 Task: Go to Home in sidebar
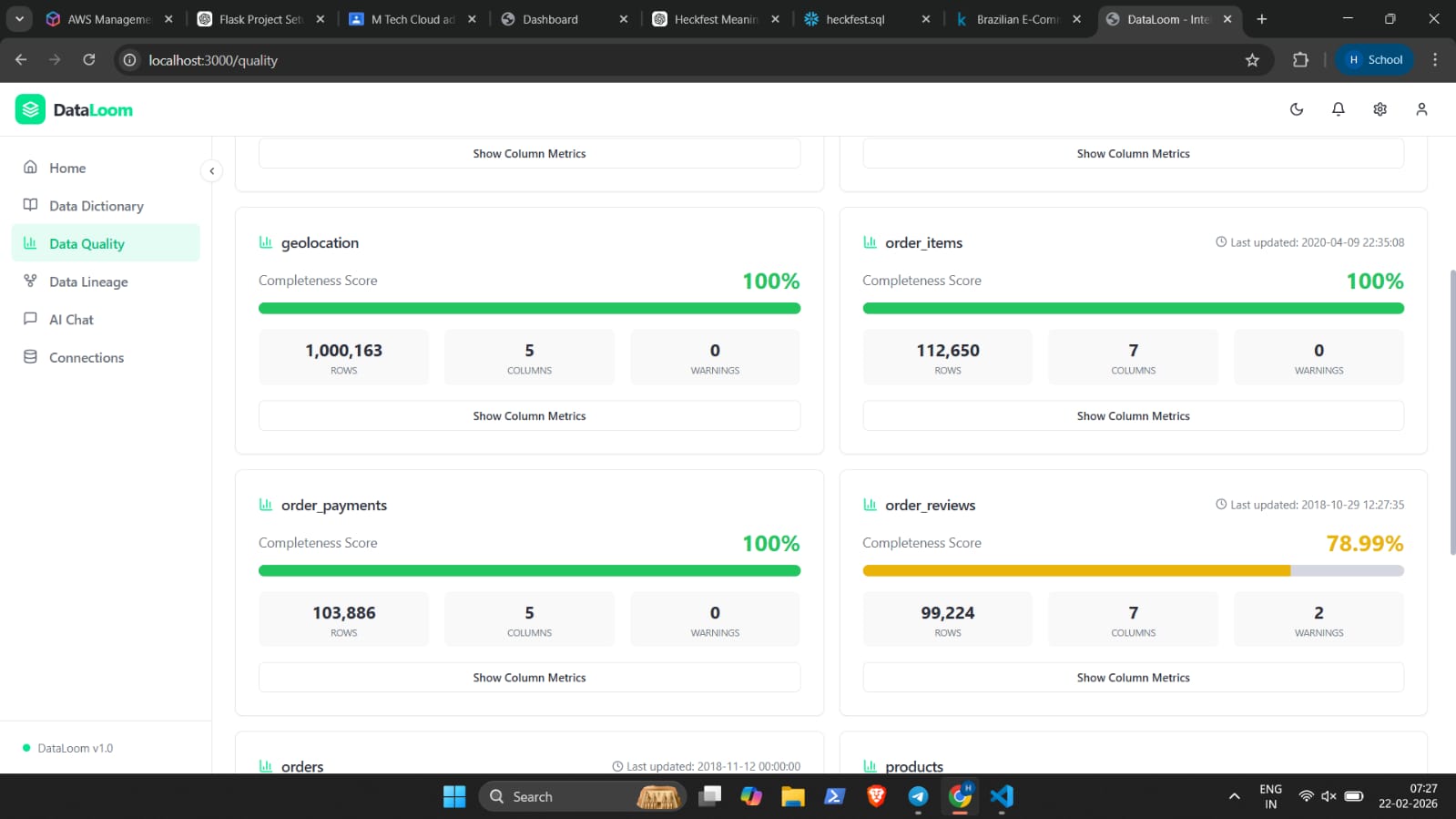click(106, 168)
